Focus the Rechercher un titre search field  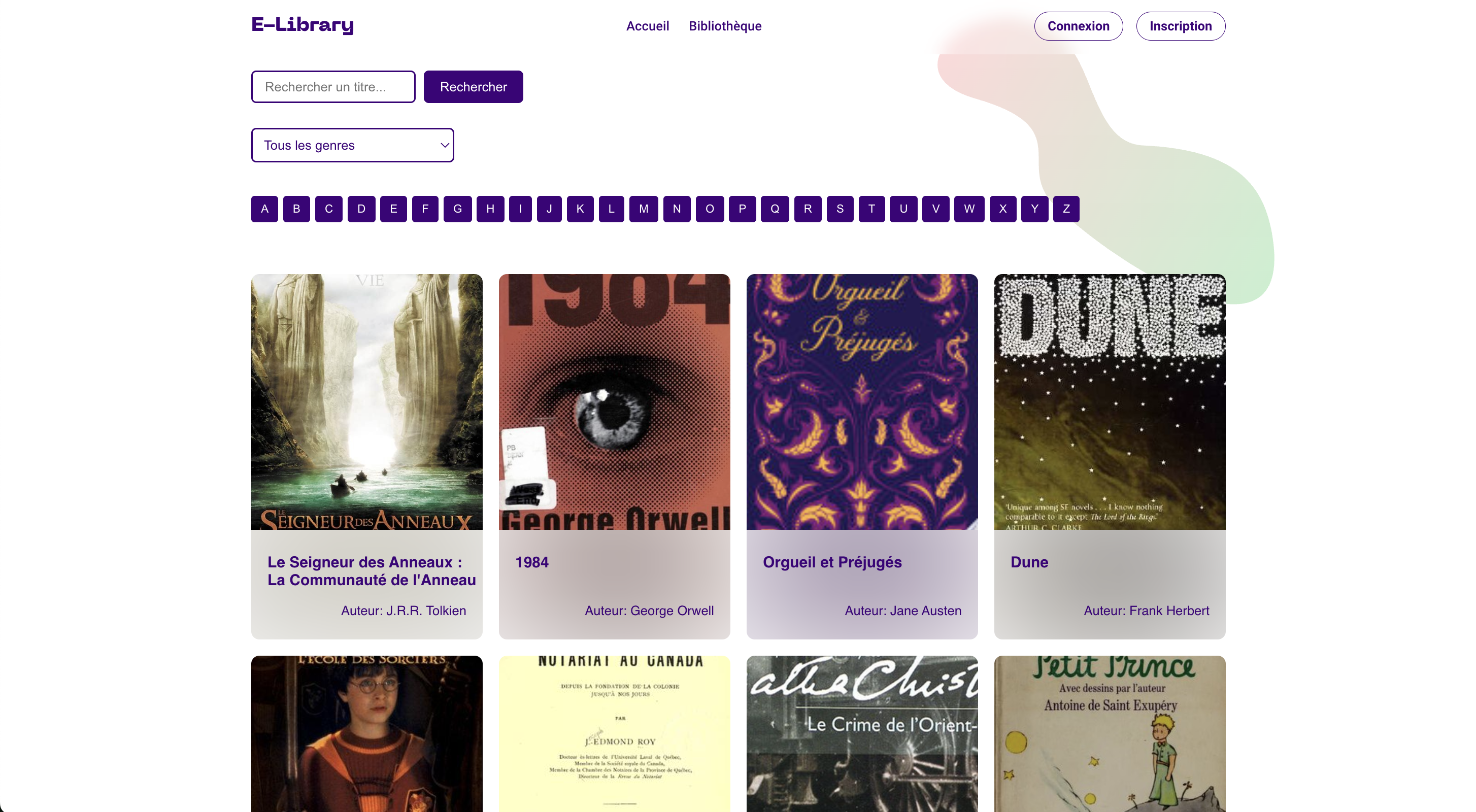(x=333, y=87)
